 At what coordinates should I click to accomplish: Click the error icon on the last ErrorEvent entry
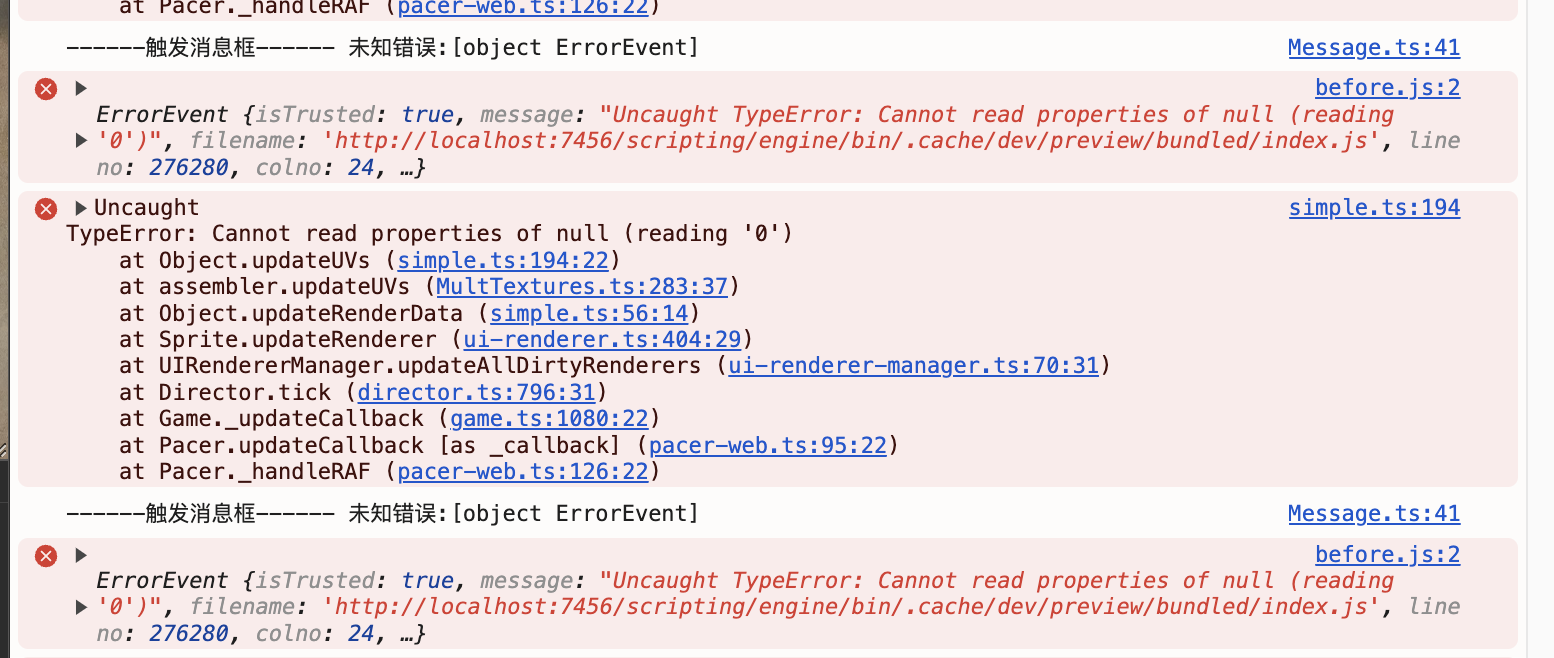coord(46,556)
